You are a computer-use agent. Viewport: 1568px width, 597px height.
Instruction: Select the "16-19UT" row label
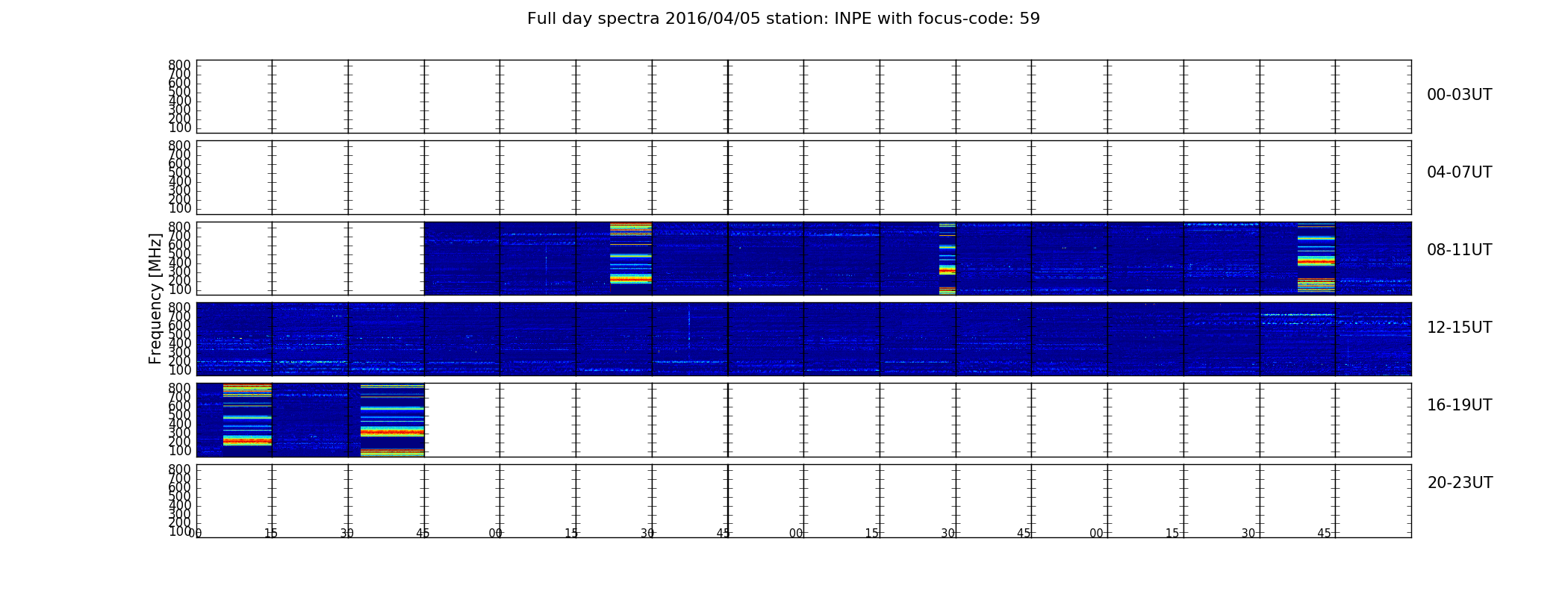pyautogui.click(x=1460, y=405)
